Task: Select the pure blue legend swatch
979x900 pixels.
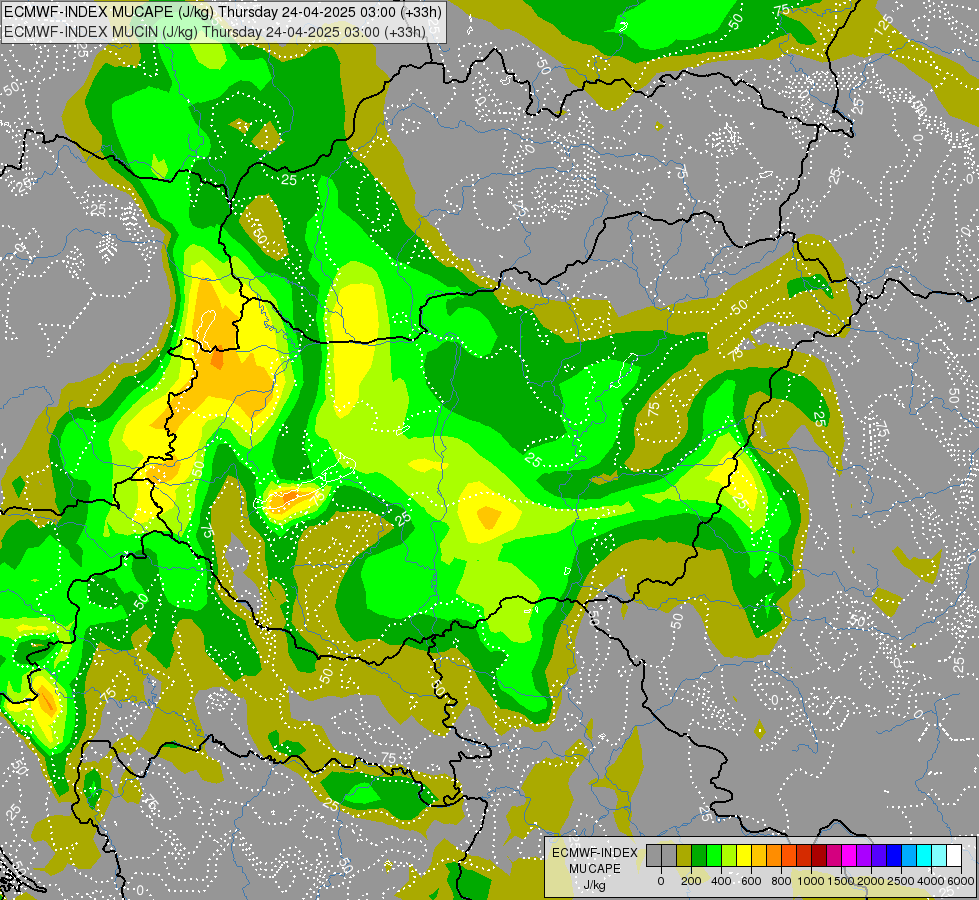Action: 895,856
